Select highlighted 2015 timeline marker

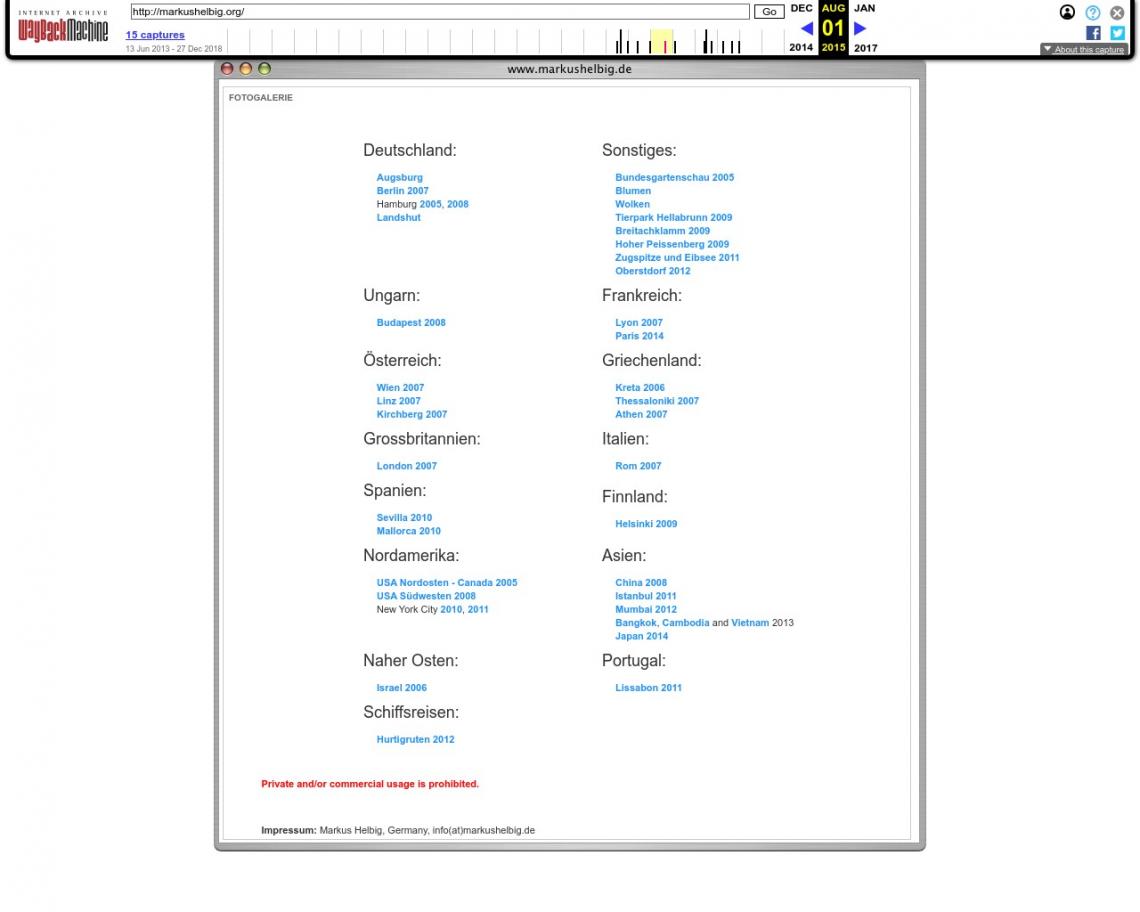pos(662,41)
